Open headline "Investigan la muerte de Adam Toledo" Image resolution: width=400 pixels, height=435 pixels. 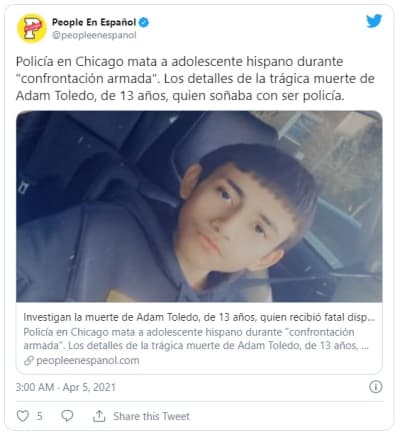tap(199, 317)
